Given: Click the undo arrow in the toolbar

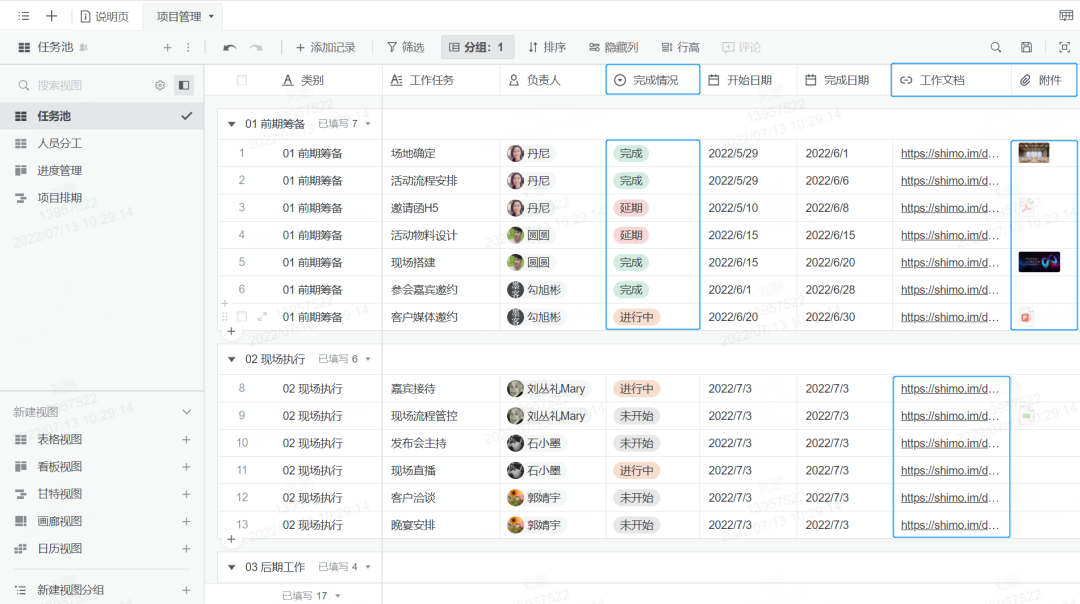Looking at the screenshot, I should [230, 47].
